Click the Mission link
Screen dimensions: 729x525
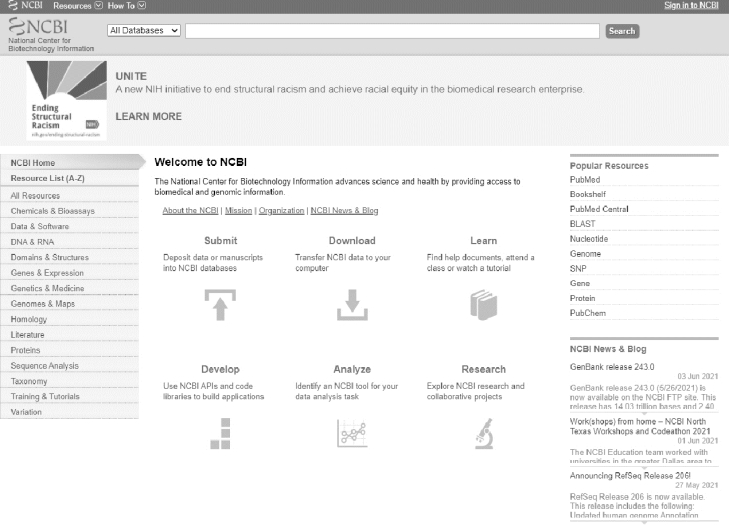pyautogui.click(x=239, y=211)
